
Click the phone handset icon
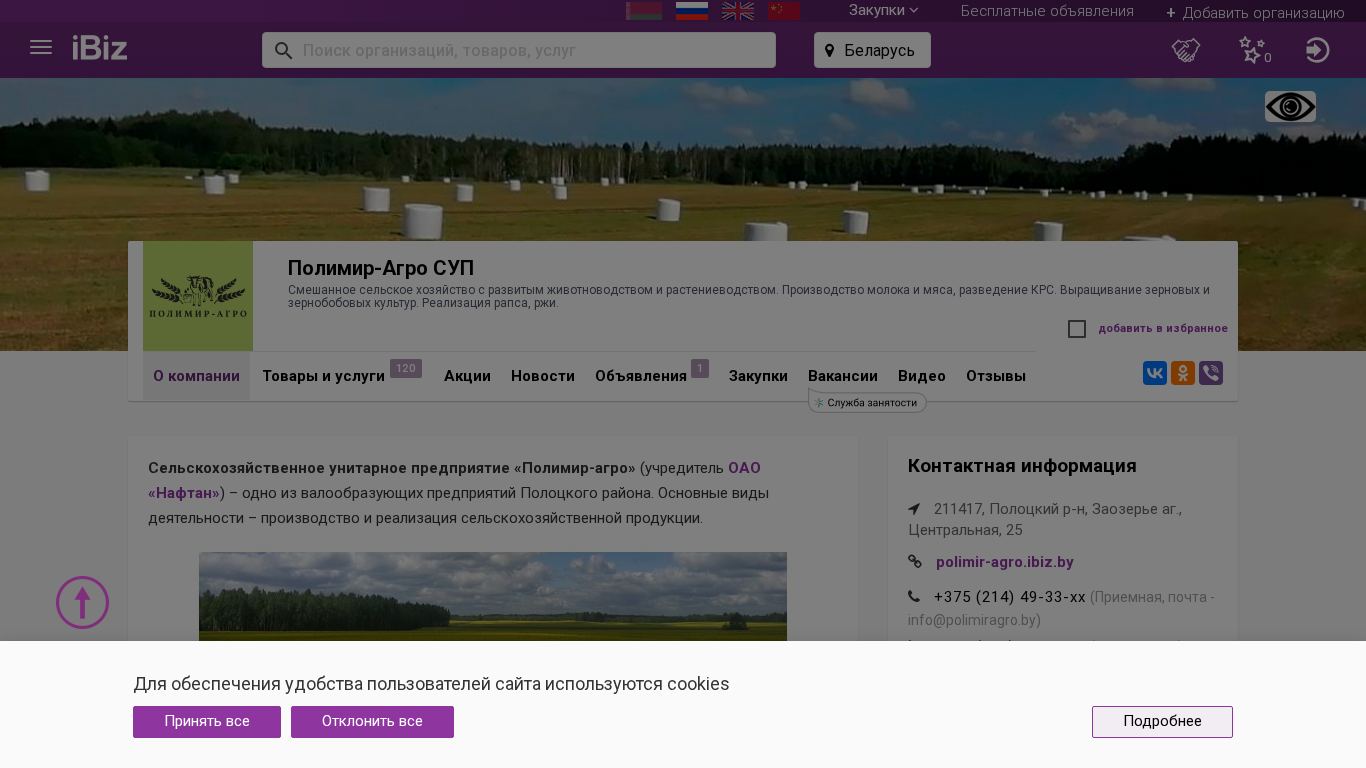click(x=914, y=597)
